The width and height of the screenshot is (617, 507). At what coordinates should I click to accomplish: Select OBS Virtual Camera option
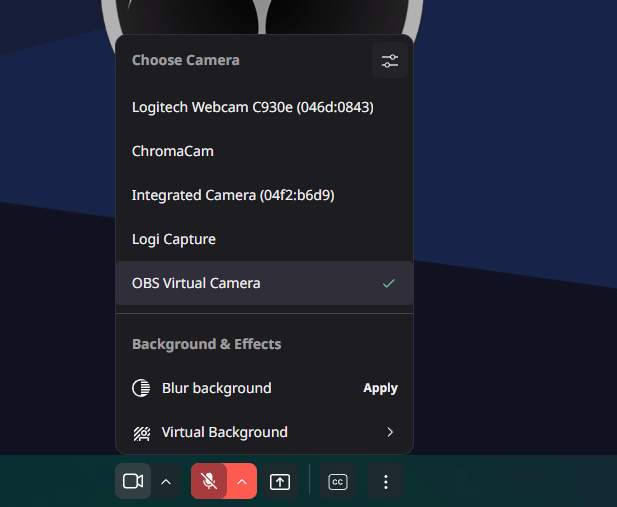coord(264,283)
